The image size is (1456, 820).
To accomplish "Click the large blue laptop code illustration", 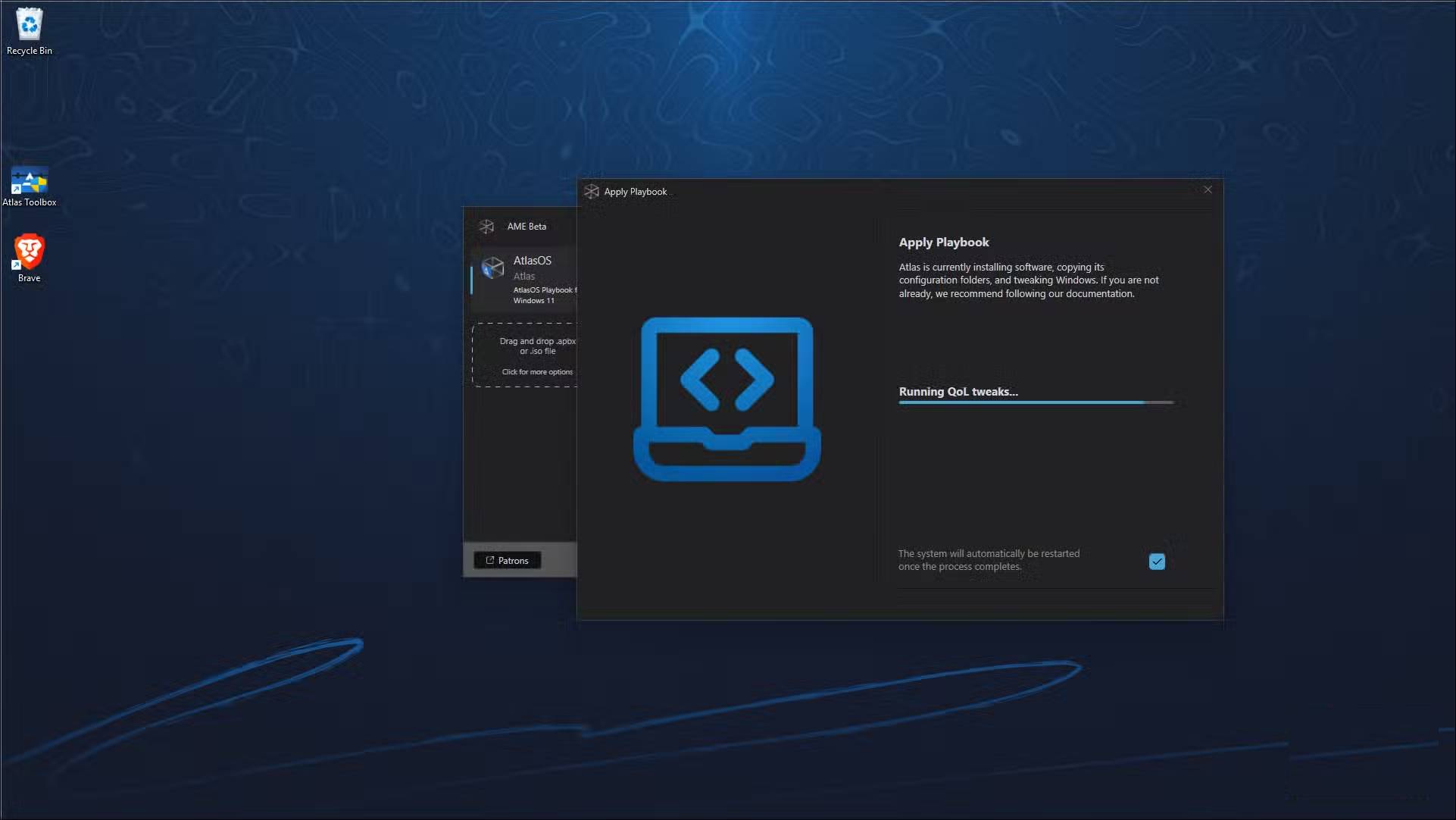I will click(x=726, y=399).
